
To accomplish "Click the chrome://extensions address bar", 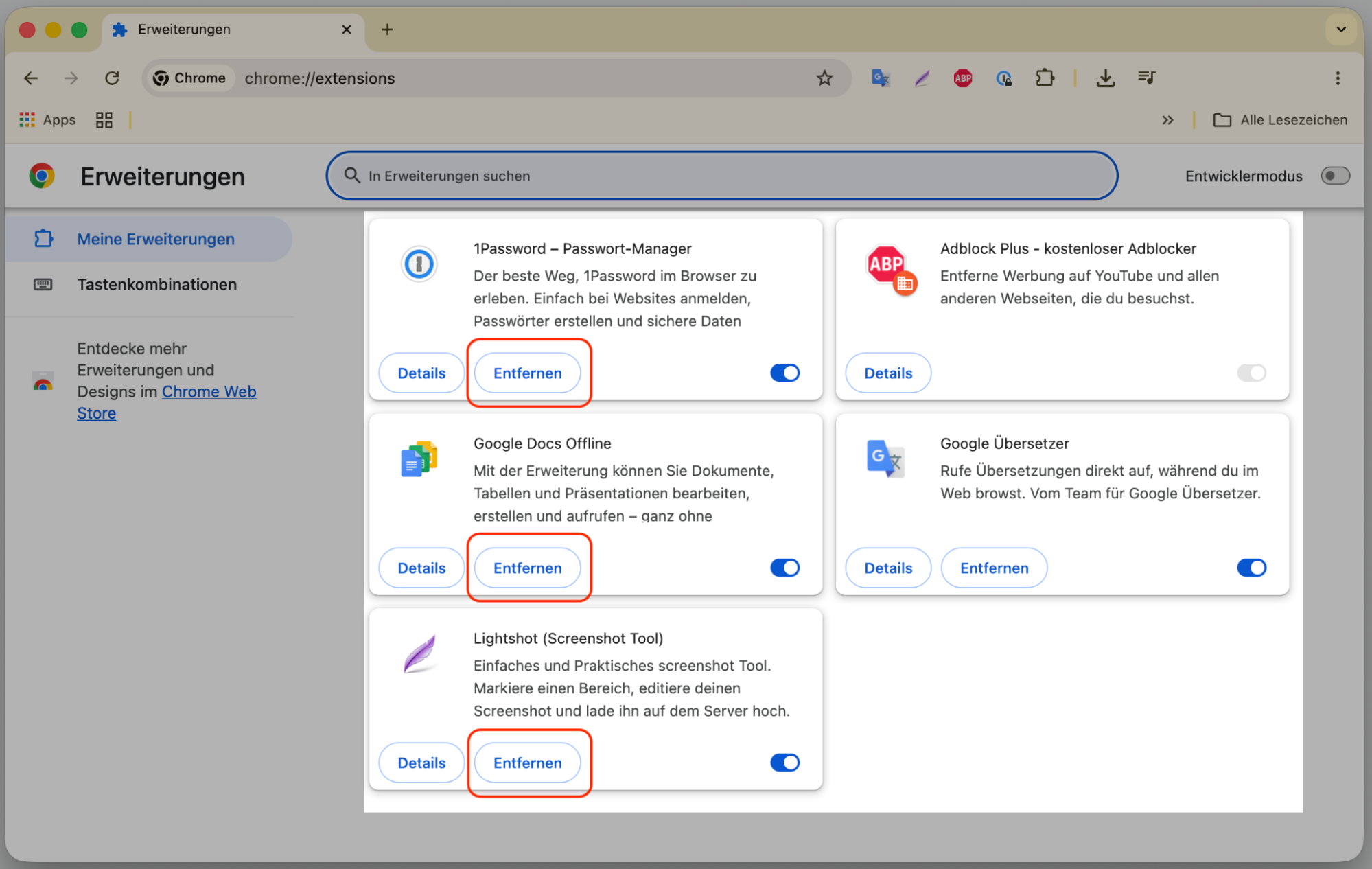I will point(498,78).
